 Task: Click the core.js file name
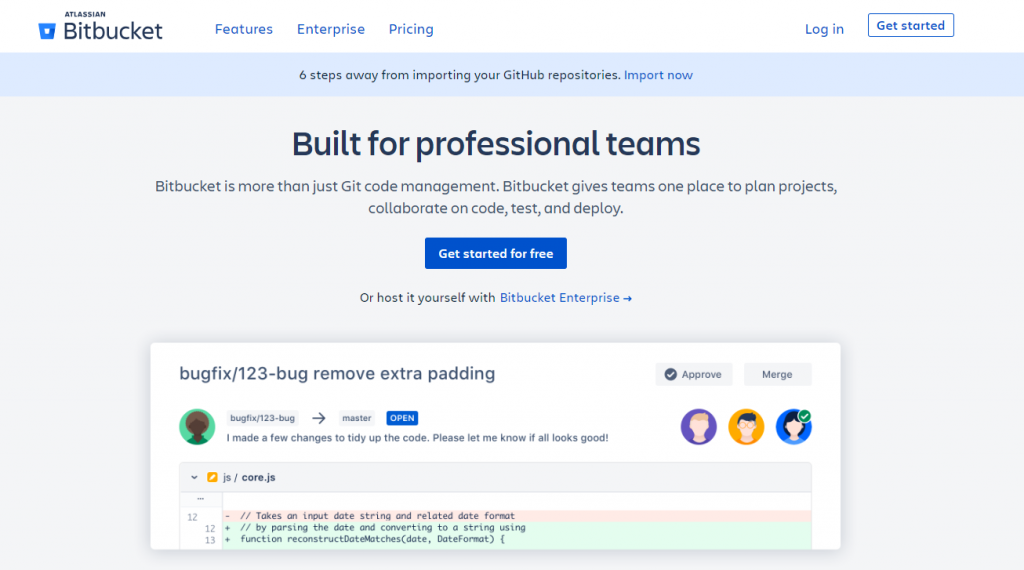[x=259, y=477]
